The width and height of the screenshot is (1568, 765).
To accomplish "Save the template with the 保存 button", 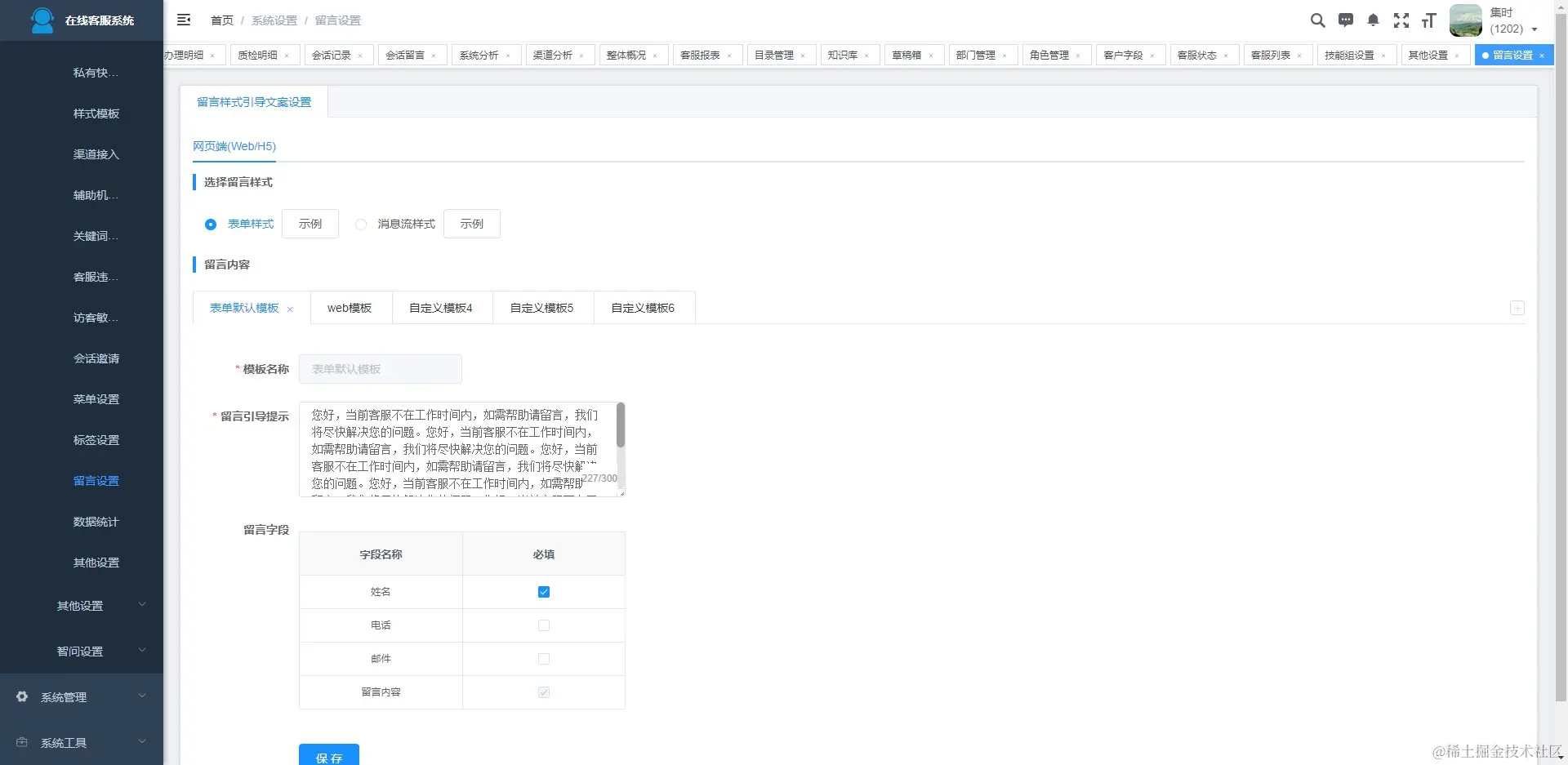I will click(329, 755).
